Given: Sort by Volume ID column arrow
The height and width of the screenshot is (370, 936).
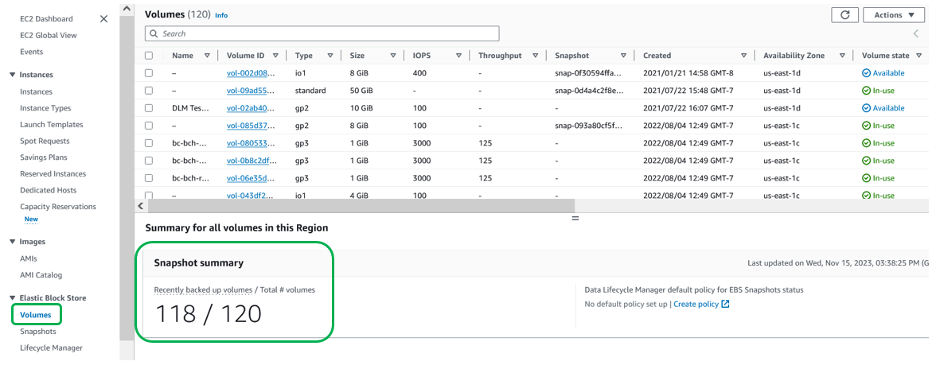Looking at the screenshot, I should (275, 56).
